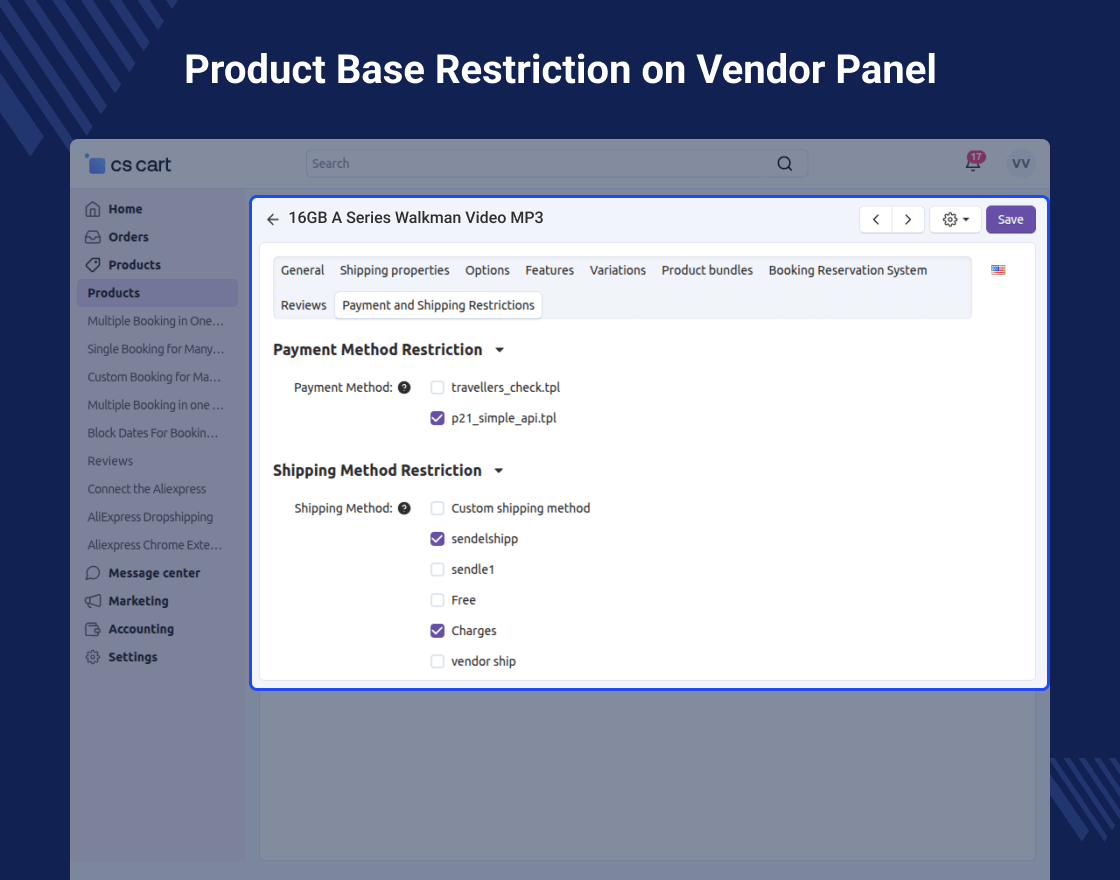This screenshot has width=1120, height=880.
Task: Click the sendelshipp label text
Action: pos(484,539)
